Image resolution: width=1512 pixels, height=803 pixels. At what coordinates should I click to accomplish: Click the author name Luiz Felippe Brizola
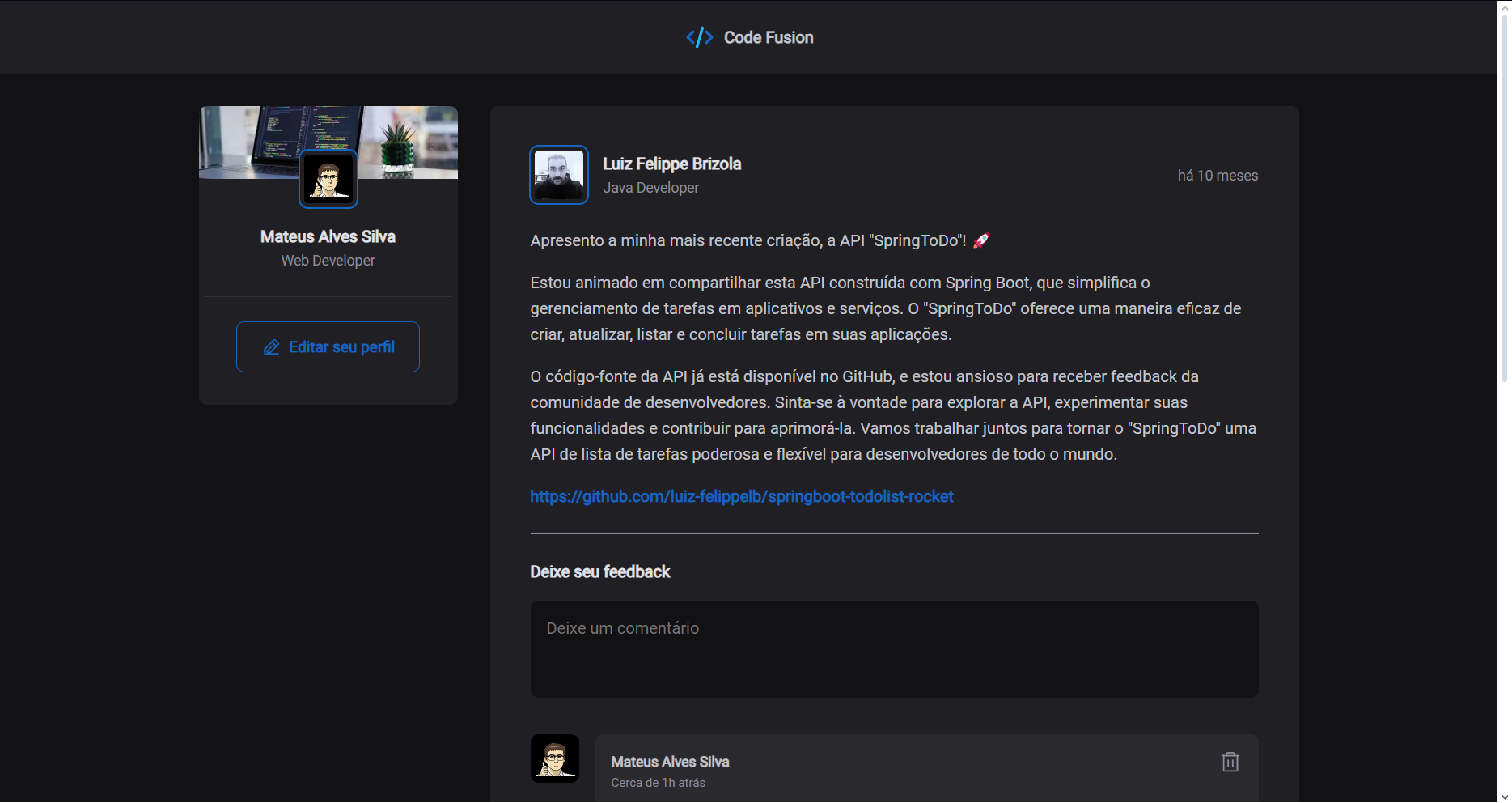[671, 164]
